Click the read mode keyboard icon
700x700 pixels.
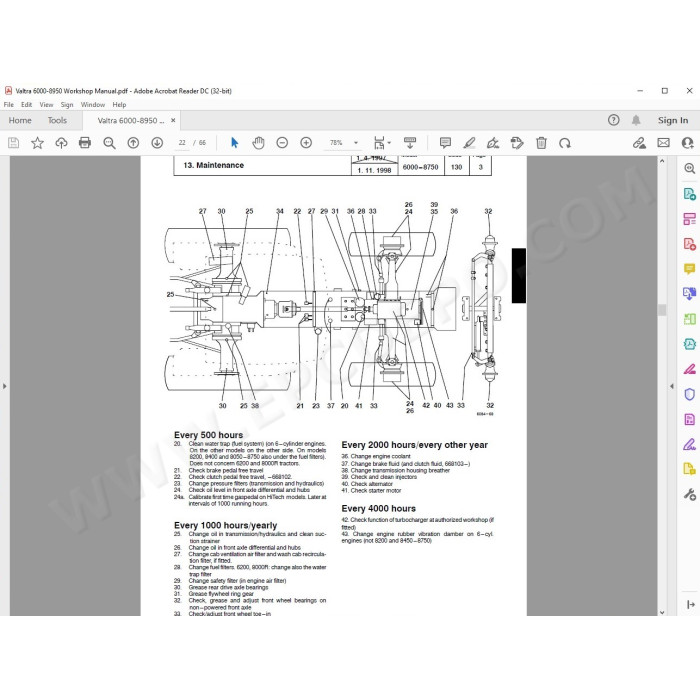410,143
